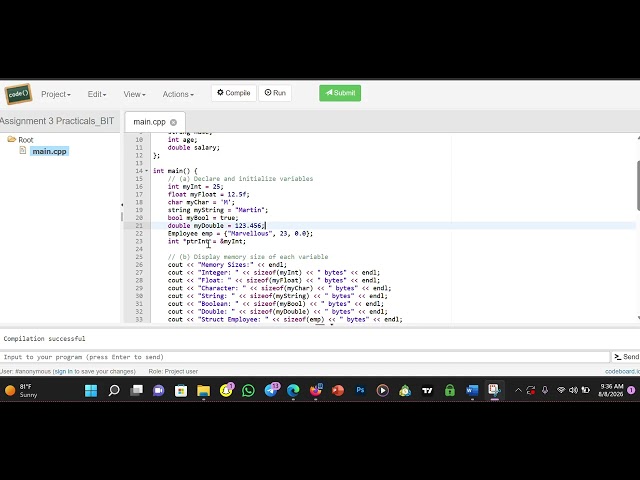640x480 pixels.
Task: Open Firefox from taskbar
Action: (316, 391)
